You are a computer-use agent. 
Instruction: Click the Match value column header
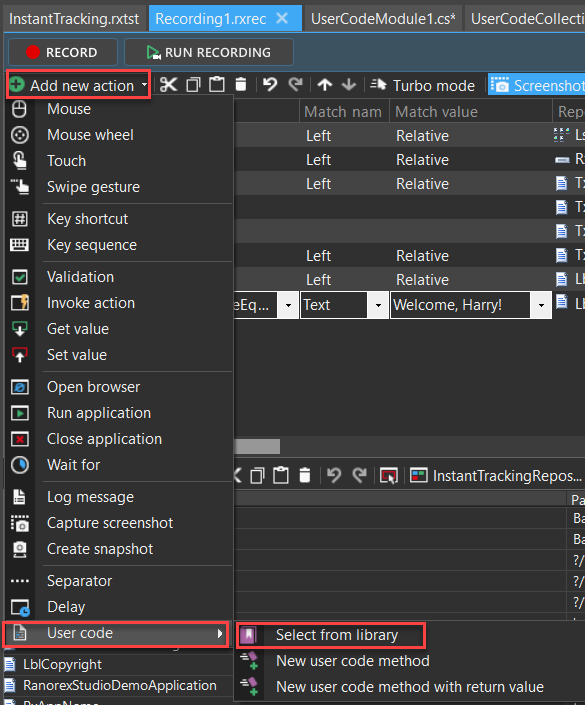click(471, 112)
